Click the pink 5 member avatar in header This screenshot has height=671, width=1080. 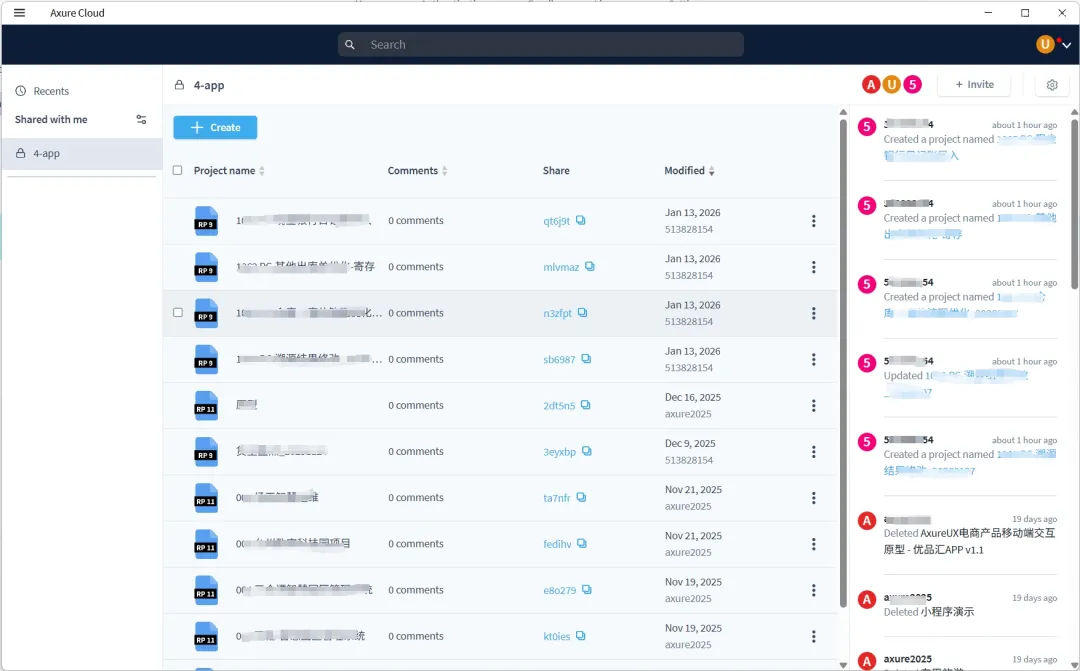click(x=913, y=85)
